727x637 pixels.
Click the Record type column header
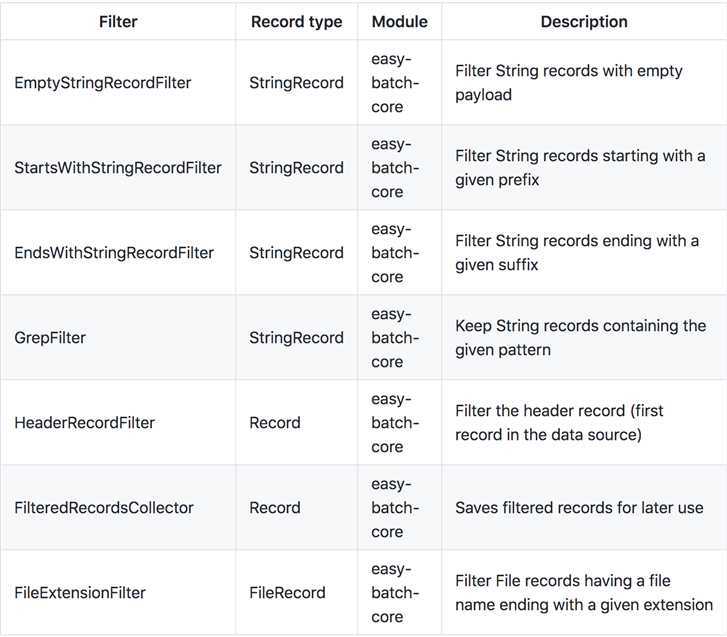click(297, 22)
